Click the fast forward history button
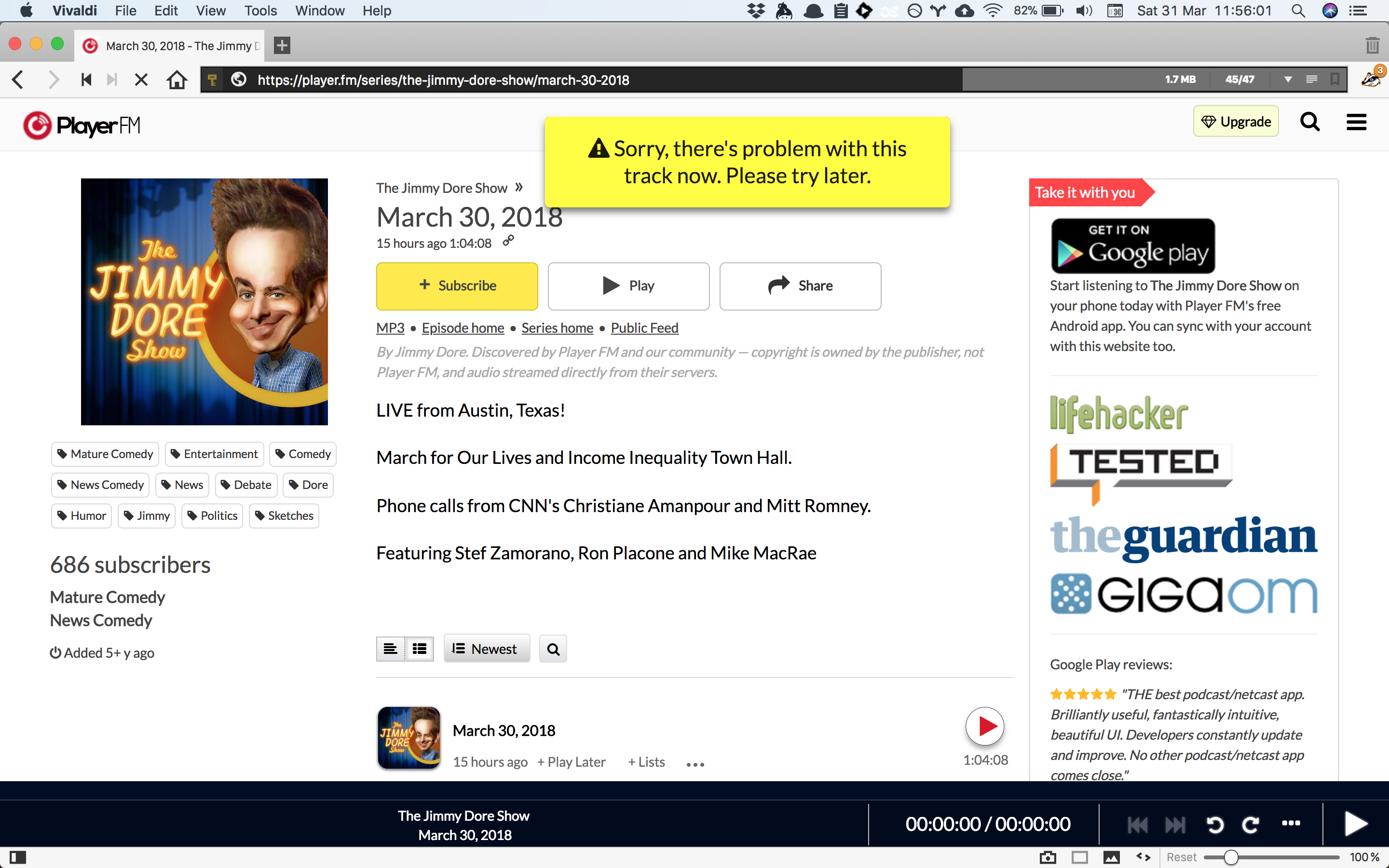The height and width of the screenshot is (868, 1389). pyautogui.click(x=112, y=80)
